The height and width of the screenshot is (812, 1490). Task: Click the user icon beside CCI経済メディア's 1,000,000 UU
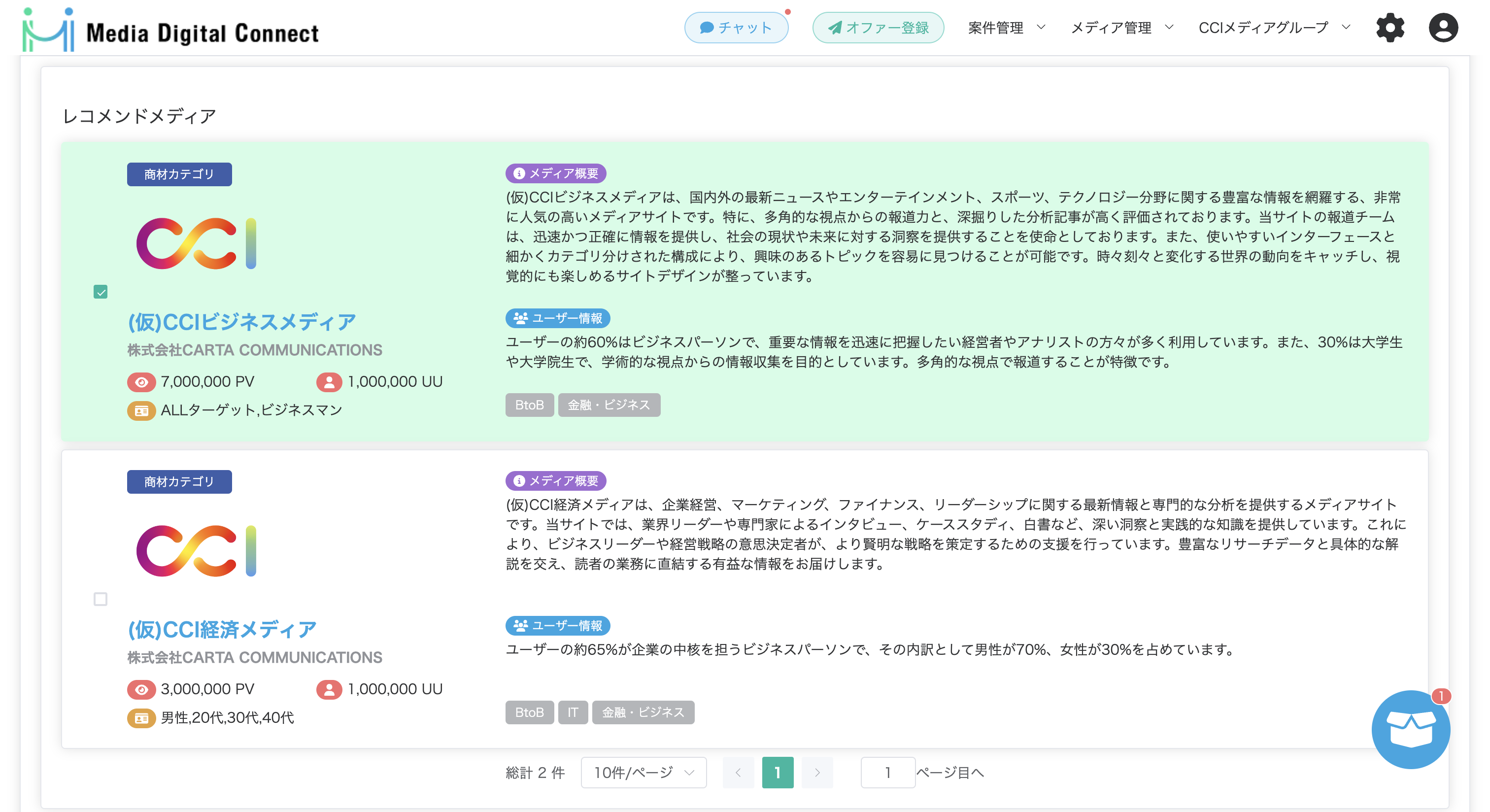(x=329, y=689)
